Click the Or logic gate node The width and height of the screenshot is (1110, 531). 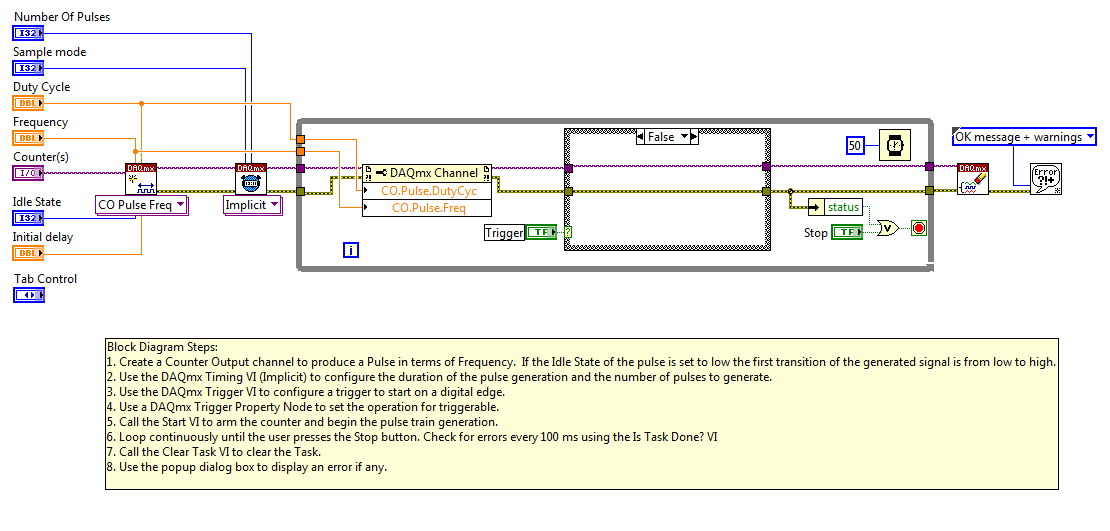pos(888,229)
